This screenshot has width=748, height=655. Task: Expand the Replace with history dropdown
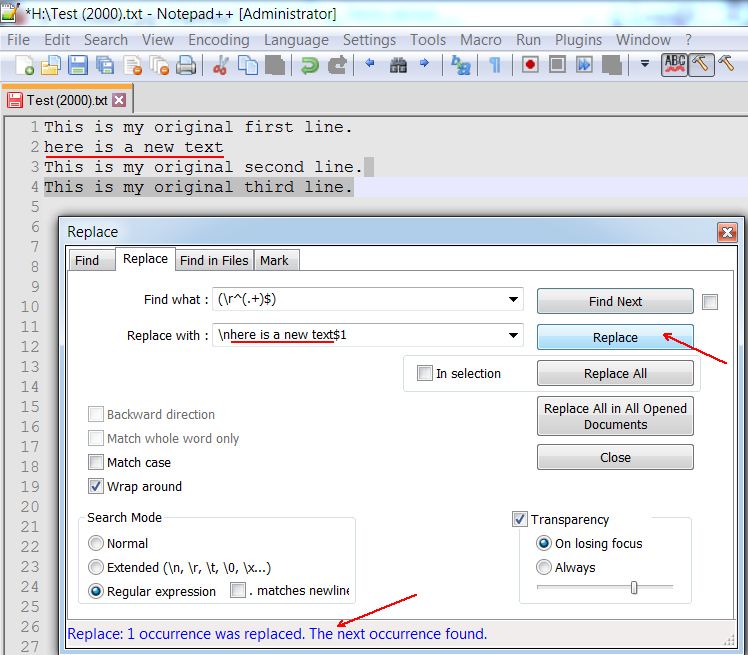tap(513, 335)
